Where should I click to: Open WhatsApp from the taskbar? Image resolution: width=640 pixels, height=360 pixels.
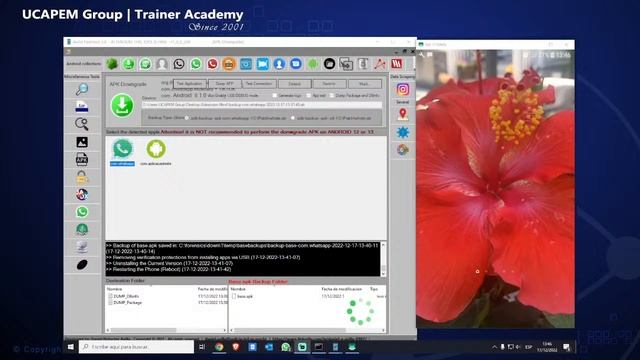pyautogui.click(x=286, y=347)
